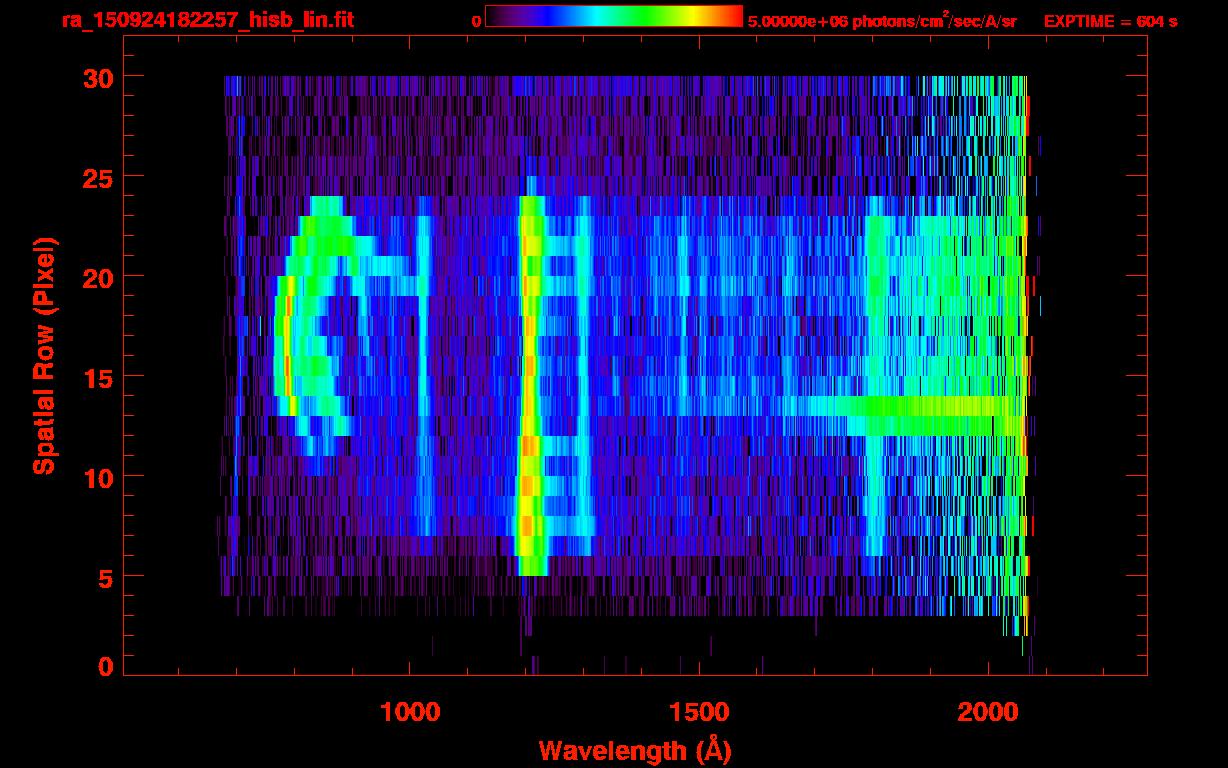
Task: Click the colorbar maximum 5.00000e+06 photons/cm²/sec/A/sr label
Action: tap(882, 20)
